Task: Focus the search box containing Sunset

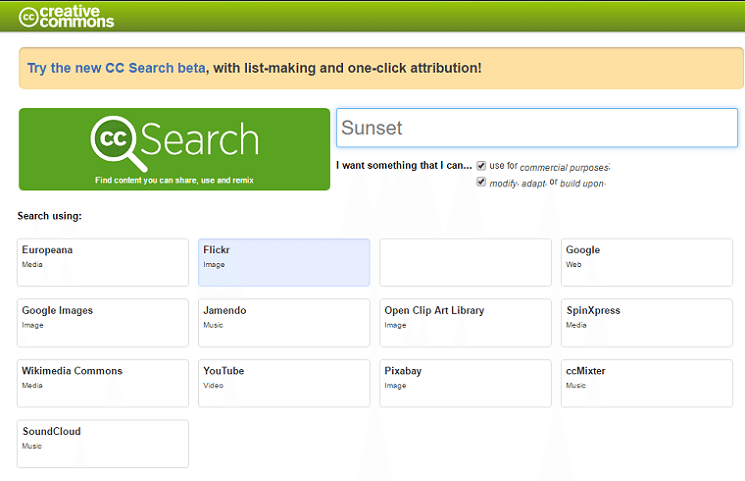Action: click(x=536, y=128)
